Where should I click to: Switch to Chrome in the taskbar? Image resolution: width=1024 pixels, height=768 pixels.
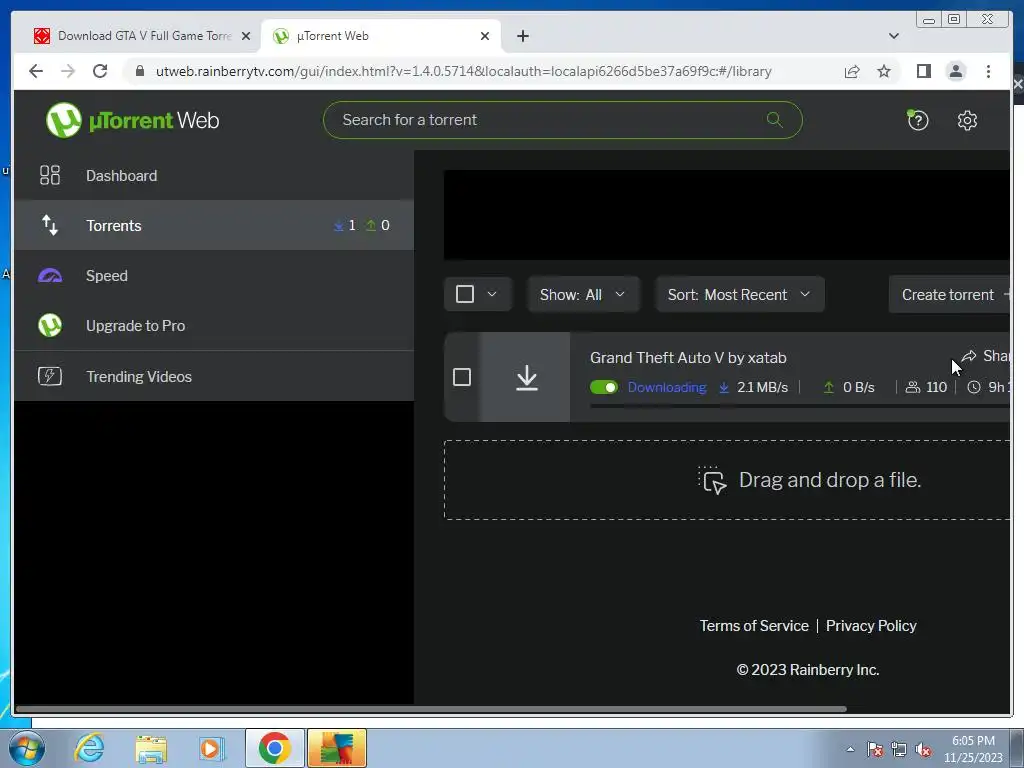[x=274, y=748]
